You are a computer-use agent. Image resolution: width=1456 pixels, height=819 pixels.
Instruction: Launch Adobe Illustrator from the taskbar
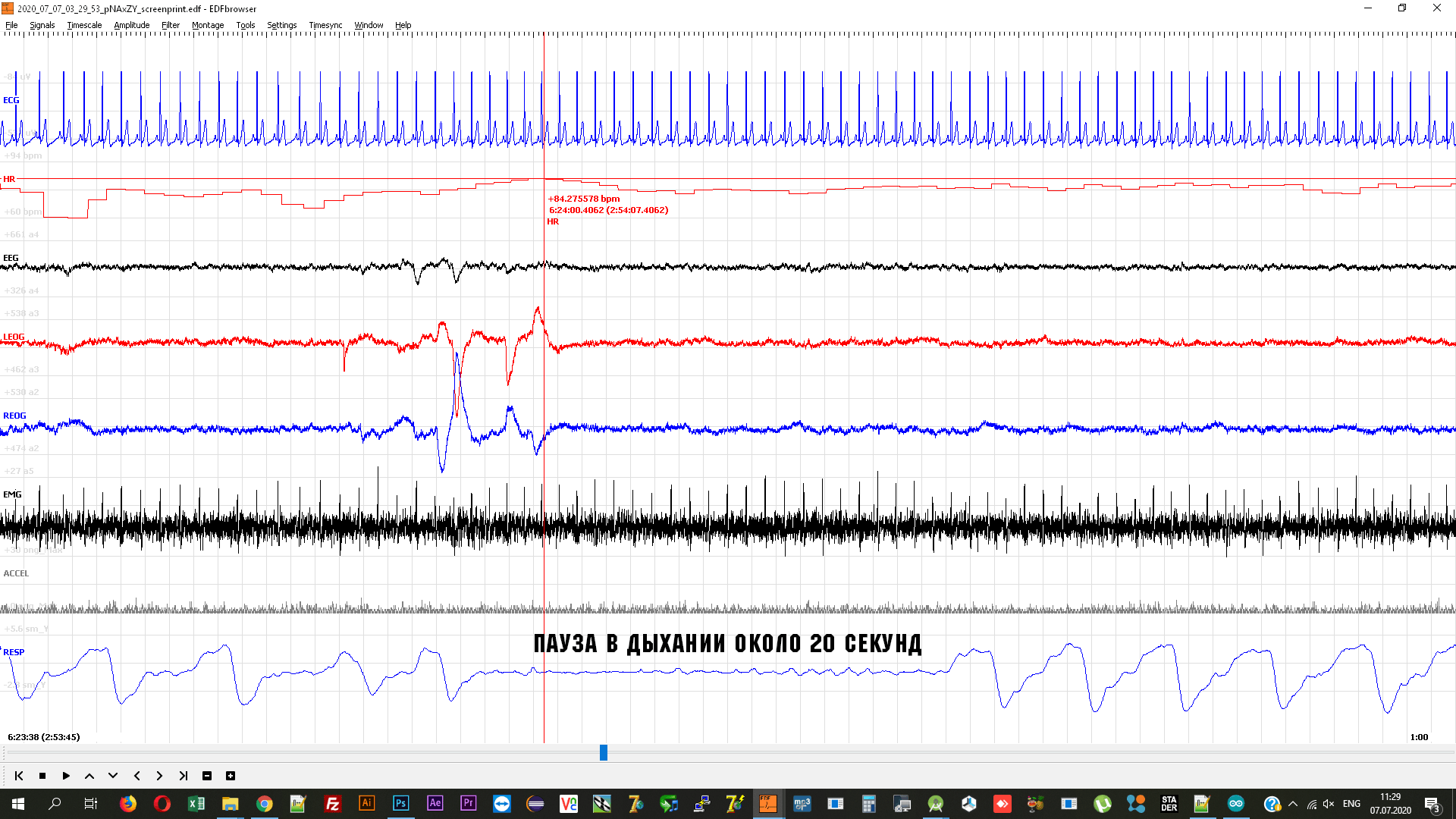(x=366, y=804)
